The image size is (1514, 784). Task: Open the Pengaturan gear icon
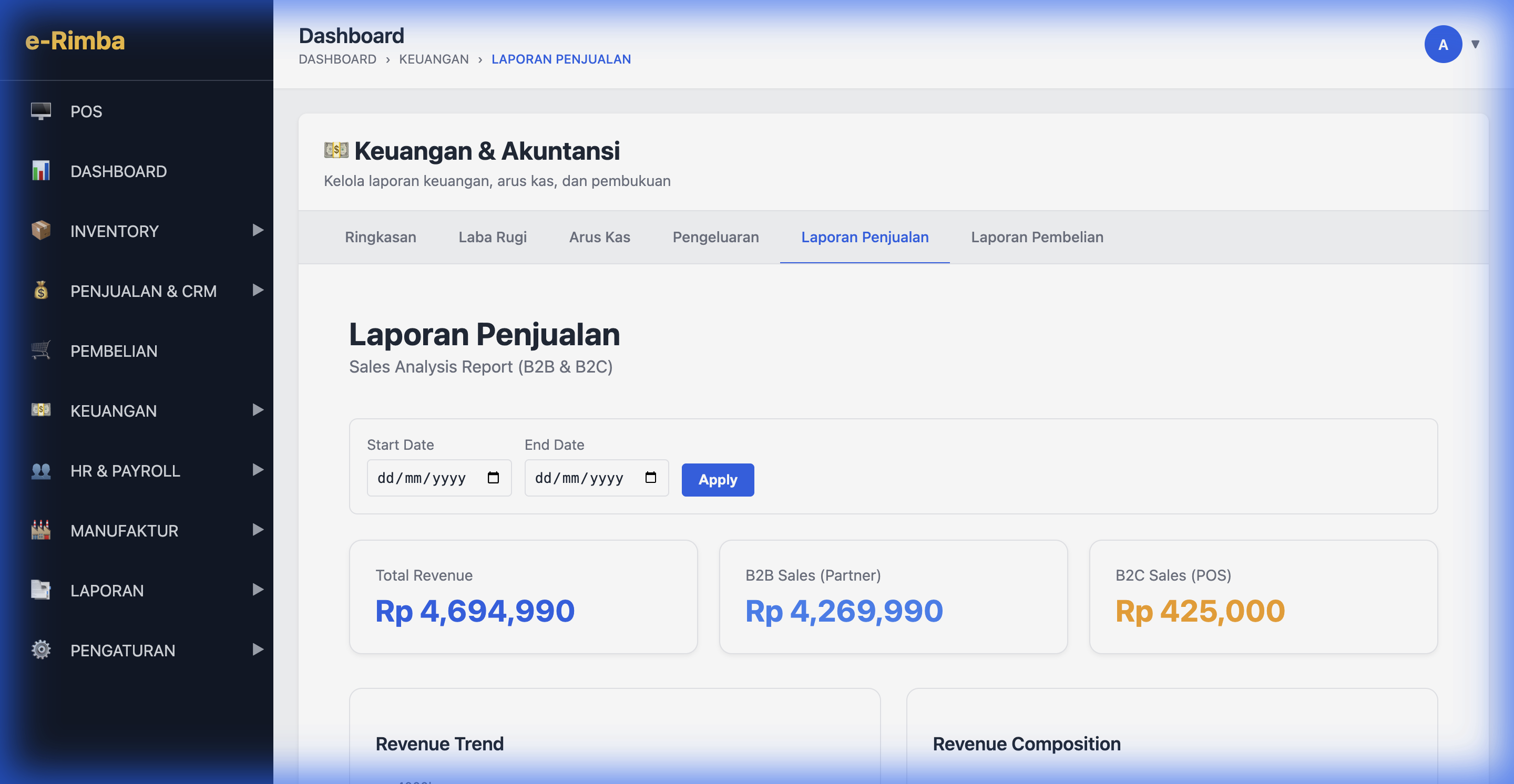(40, 649)
